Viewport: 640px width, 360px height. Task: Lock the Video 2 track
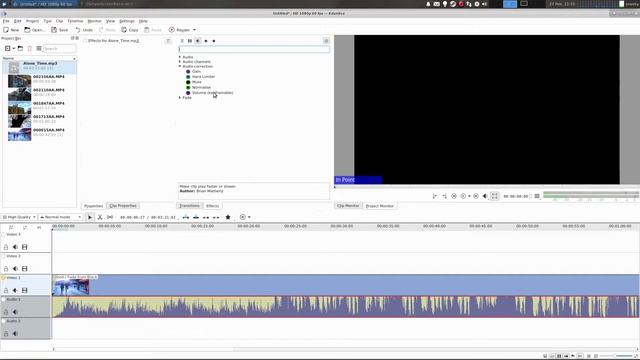coord(6,269)
